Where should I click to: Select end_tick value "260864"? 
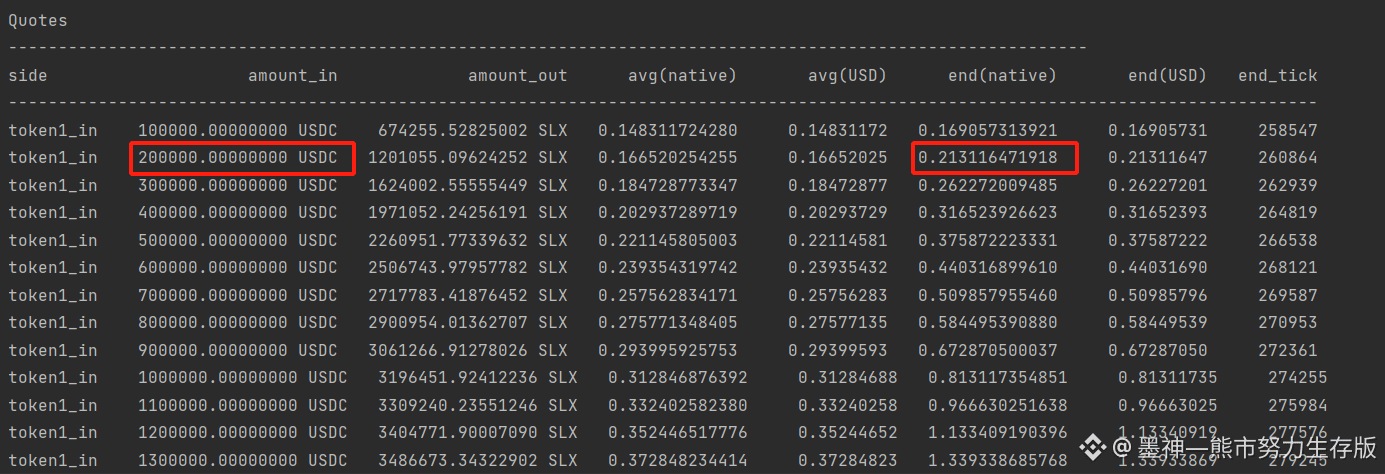pos(1288,158)
